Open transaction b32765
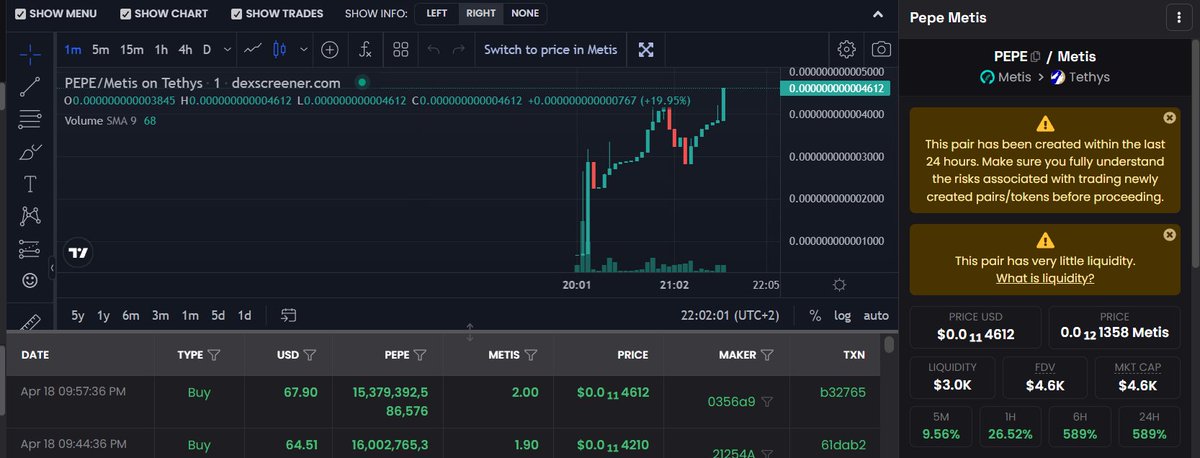The image size is (1200, 458). (841, 393)
